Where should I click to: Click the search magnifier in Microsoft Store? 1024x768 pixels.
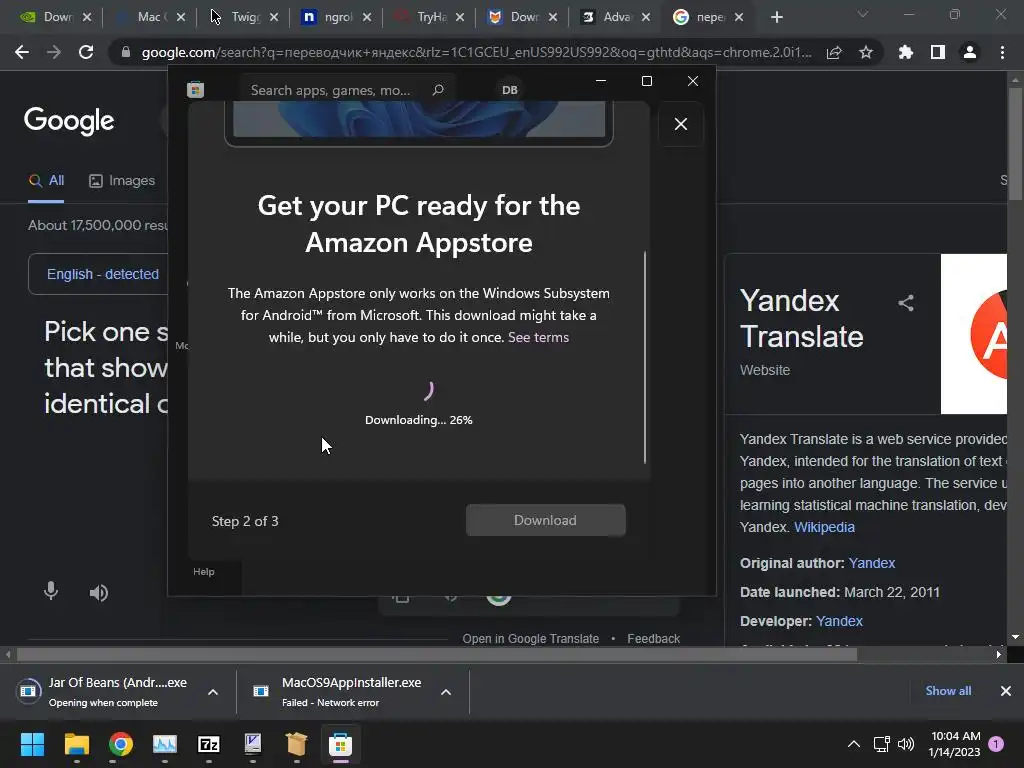[x=438, y=89]
